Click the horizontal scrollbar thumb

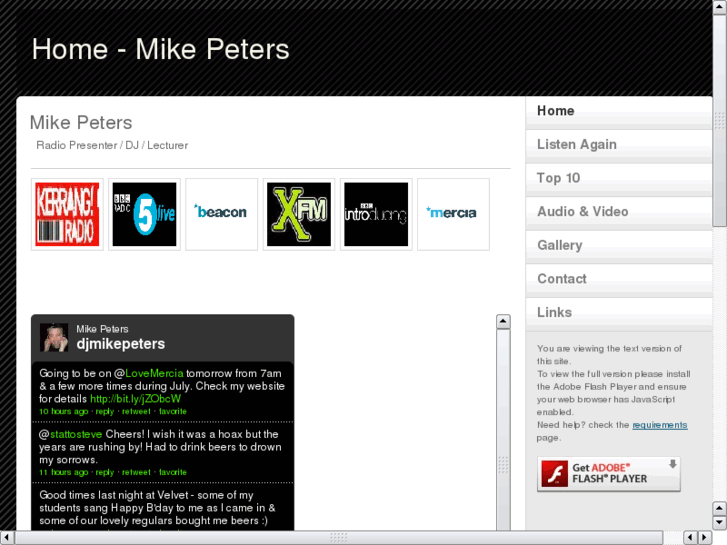pos(338,538)
